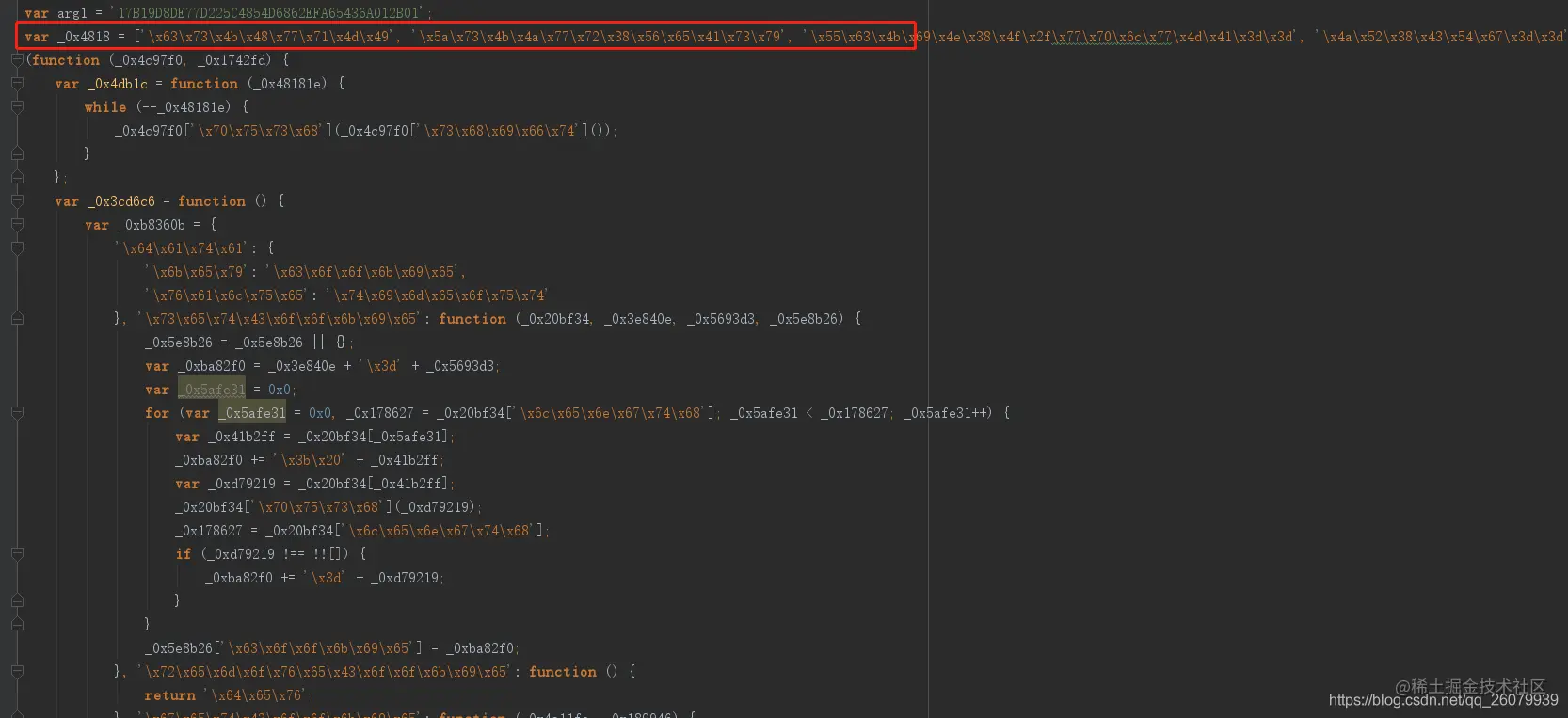Viewport: 1568px width, 718px height.
Task: Click the '\x63\x6f\x6f\x6b\x69\x65' value after '\x6b\x65\x79'
Action: point(364,272)
